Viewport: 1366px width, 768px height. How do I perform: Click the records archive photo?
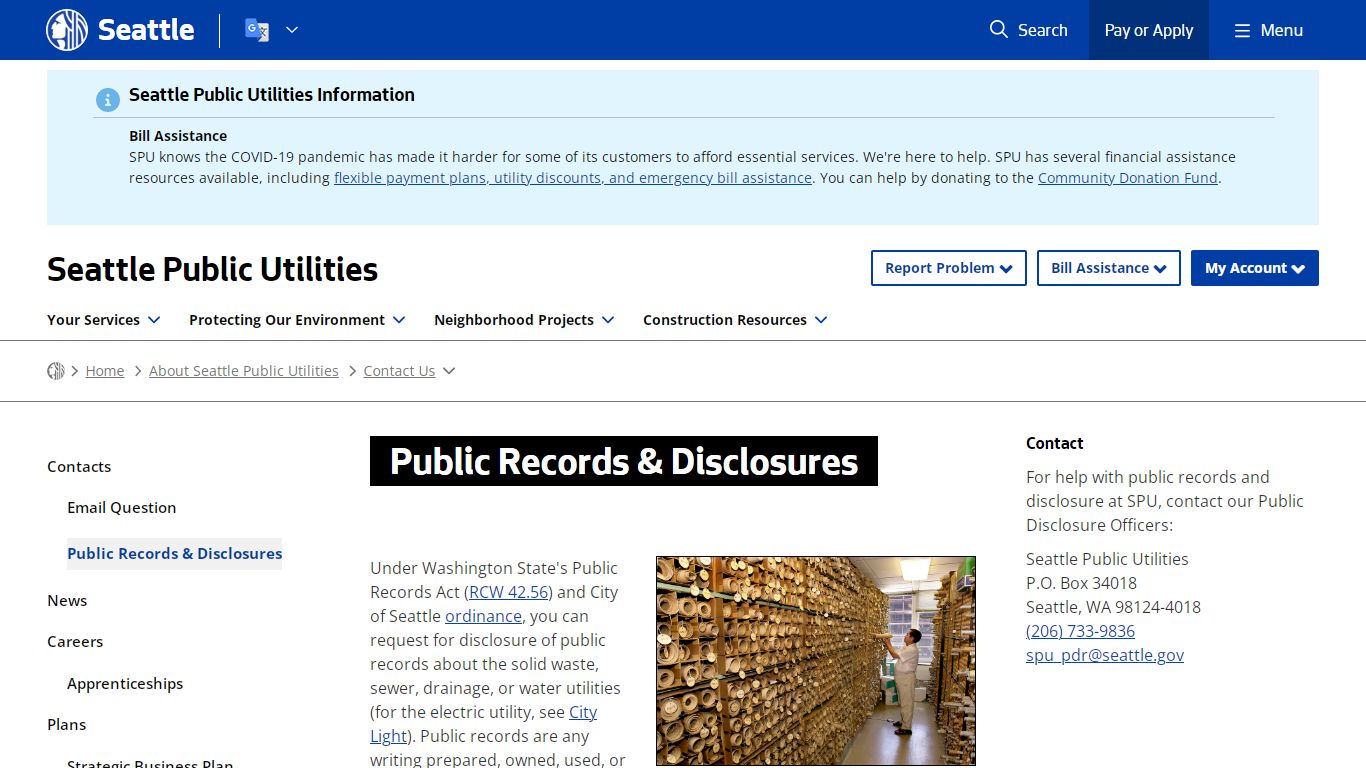pyautogui.click(x=816, y=661)
